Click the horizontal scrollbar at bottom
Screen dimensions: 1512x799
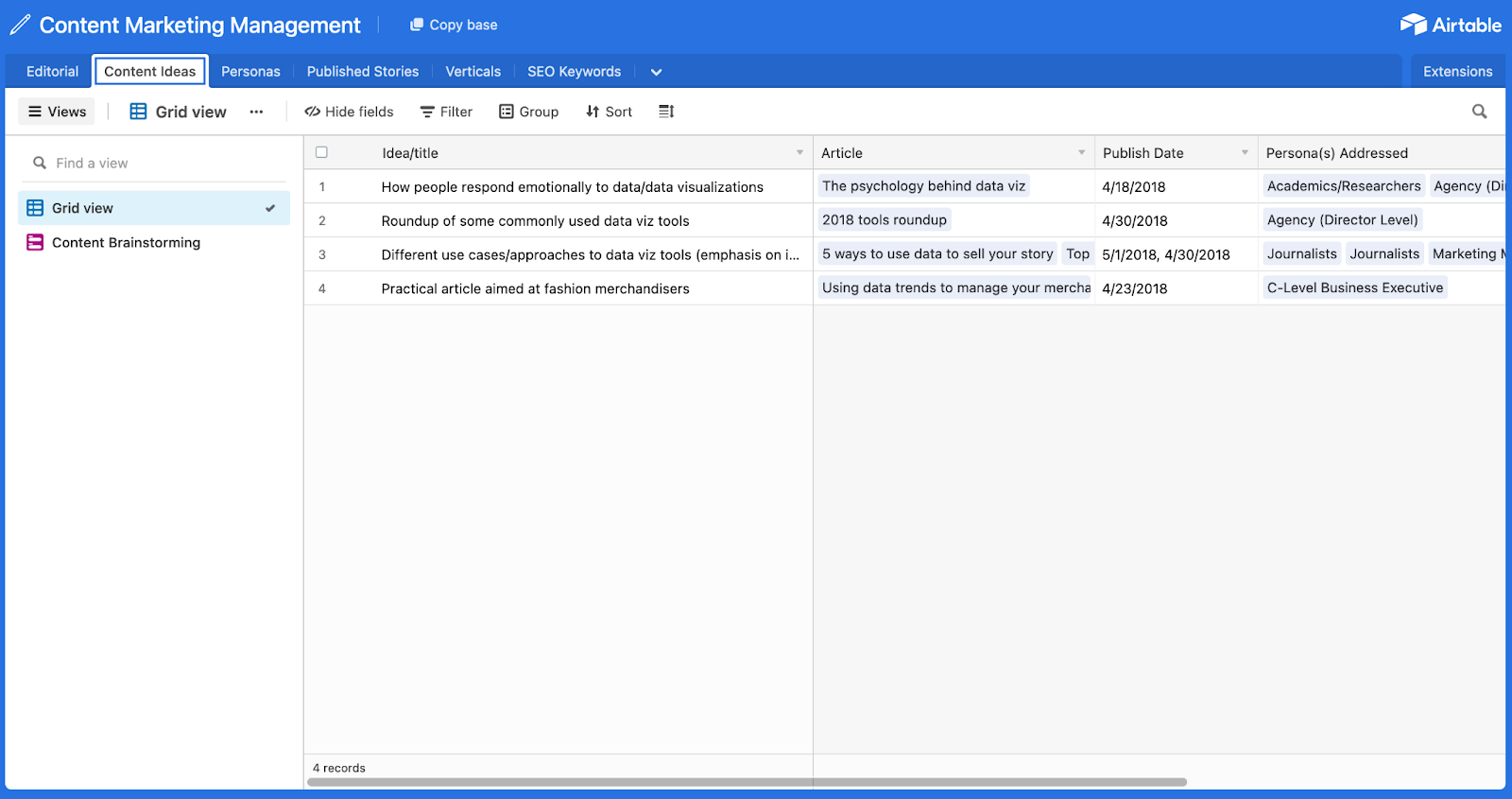click(747, 782)
